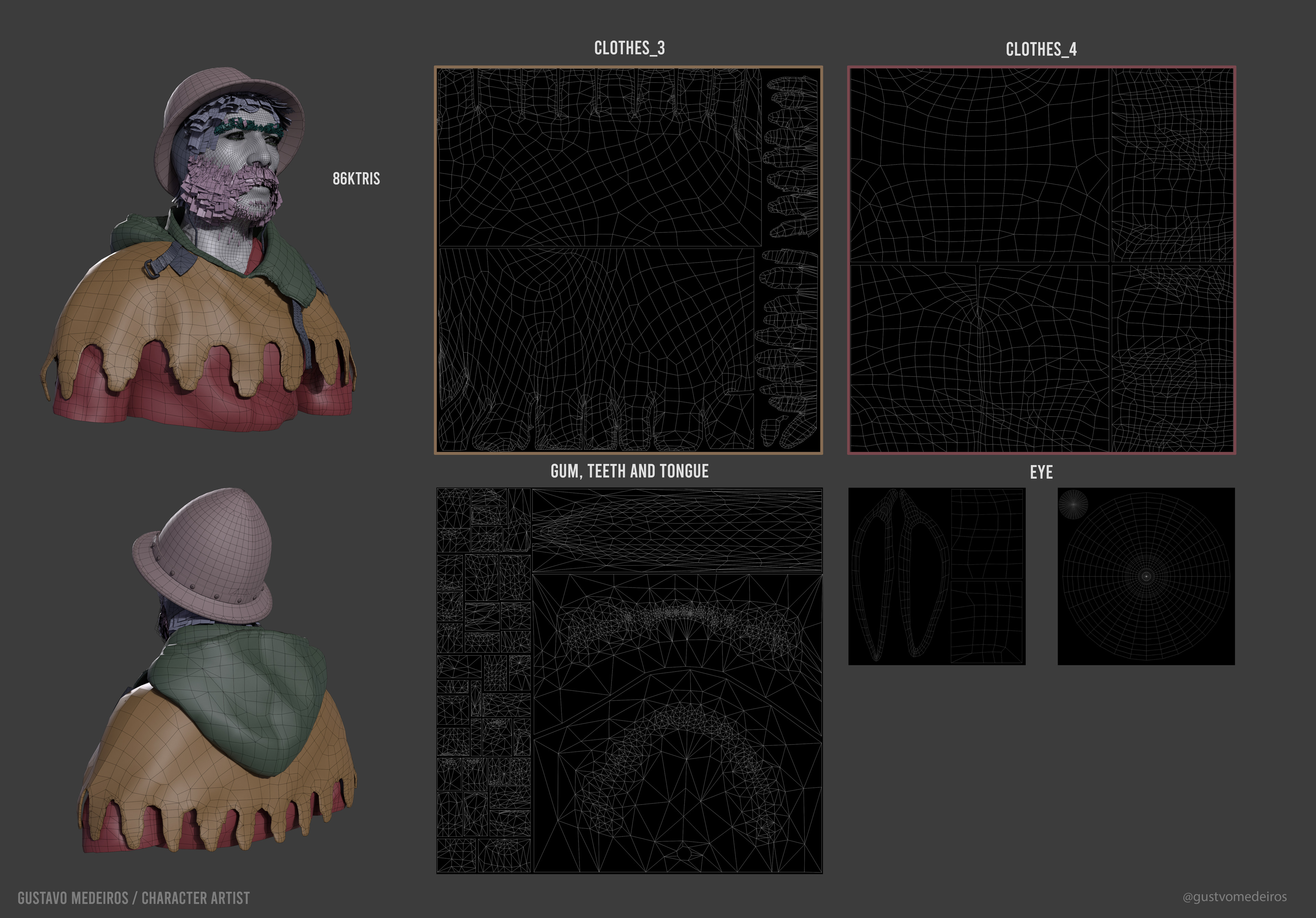Click the GUSTAVO MEDEIROS / CHARACTER ARTIST credit

[134, 898]
